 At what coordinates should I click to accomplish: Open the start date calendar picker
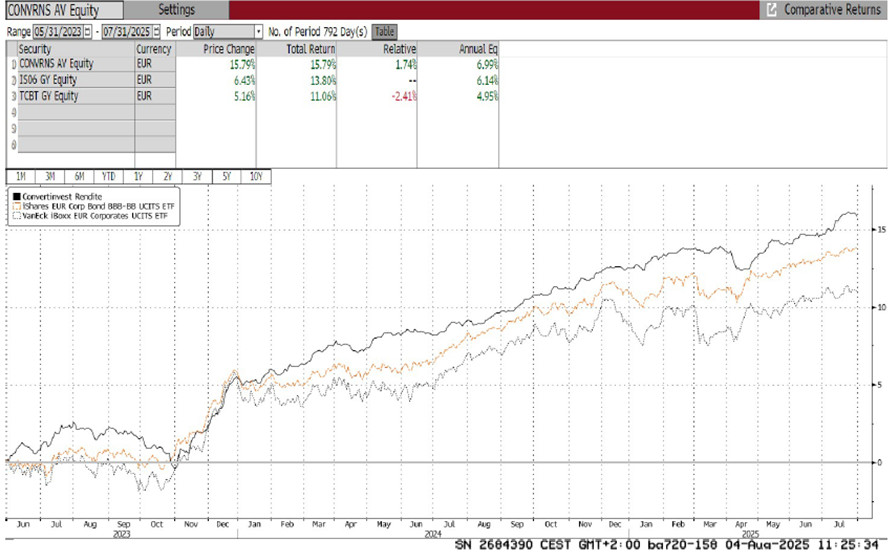coord(87,32)
